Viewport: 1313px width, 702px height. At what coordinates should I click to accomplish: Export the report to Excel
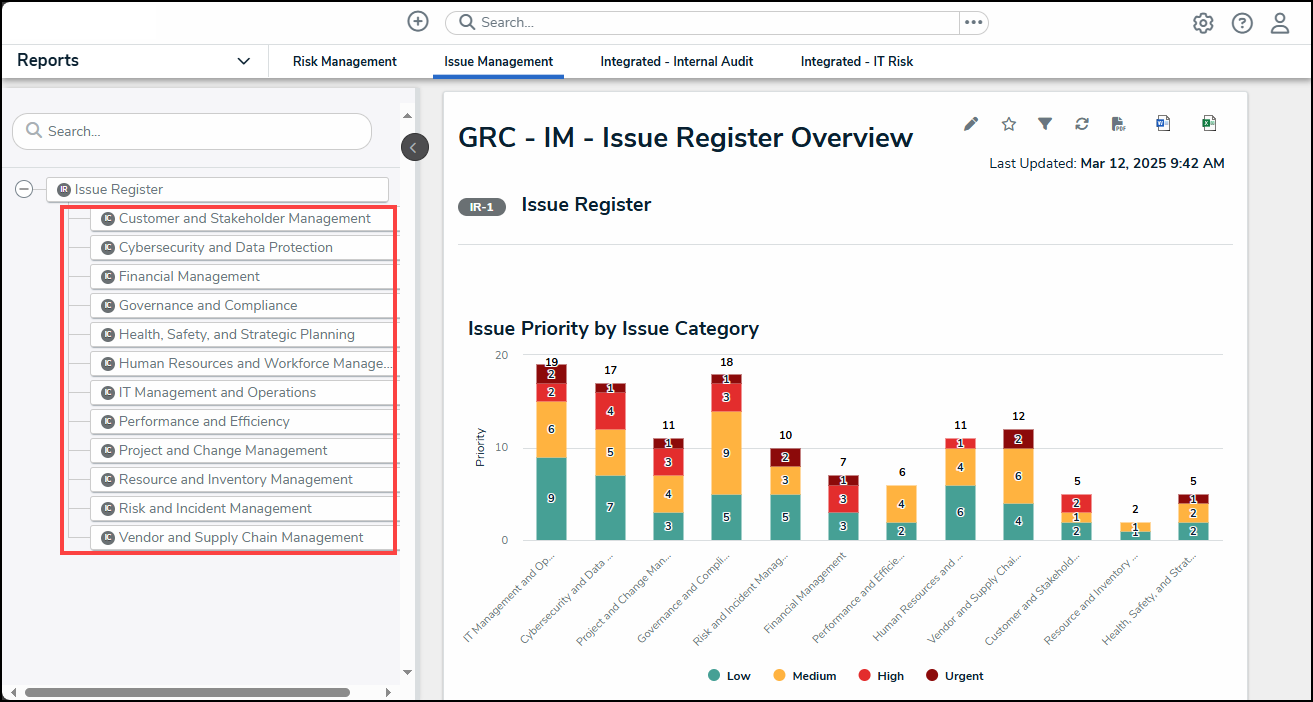point(1208,124)
